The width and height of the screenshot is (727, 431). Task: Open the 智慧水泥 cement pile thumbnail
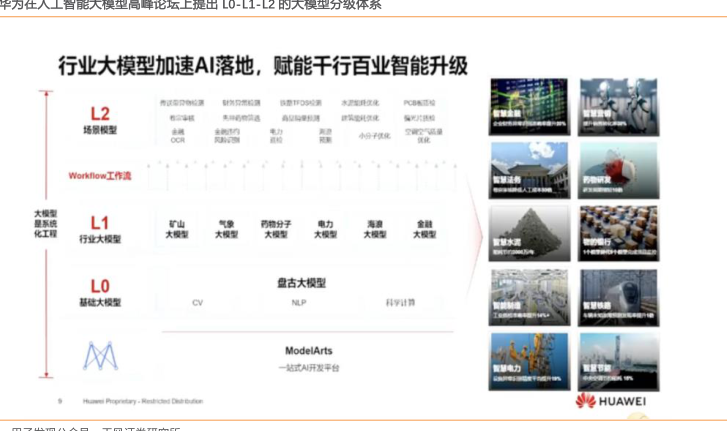pos(529,234)
